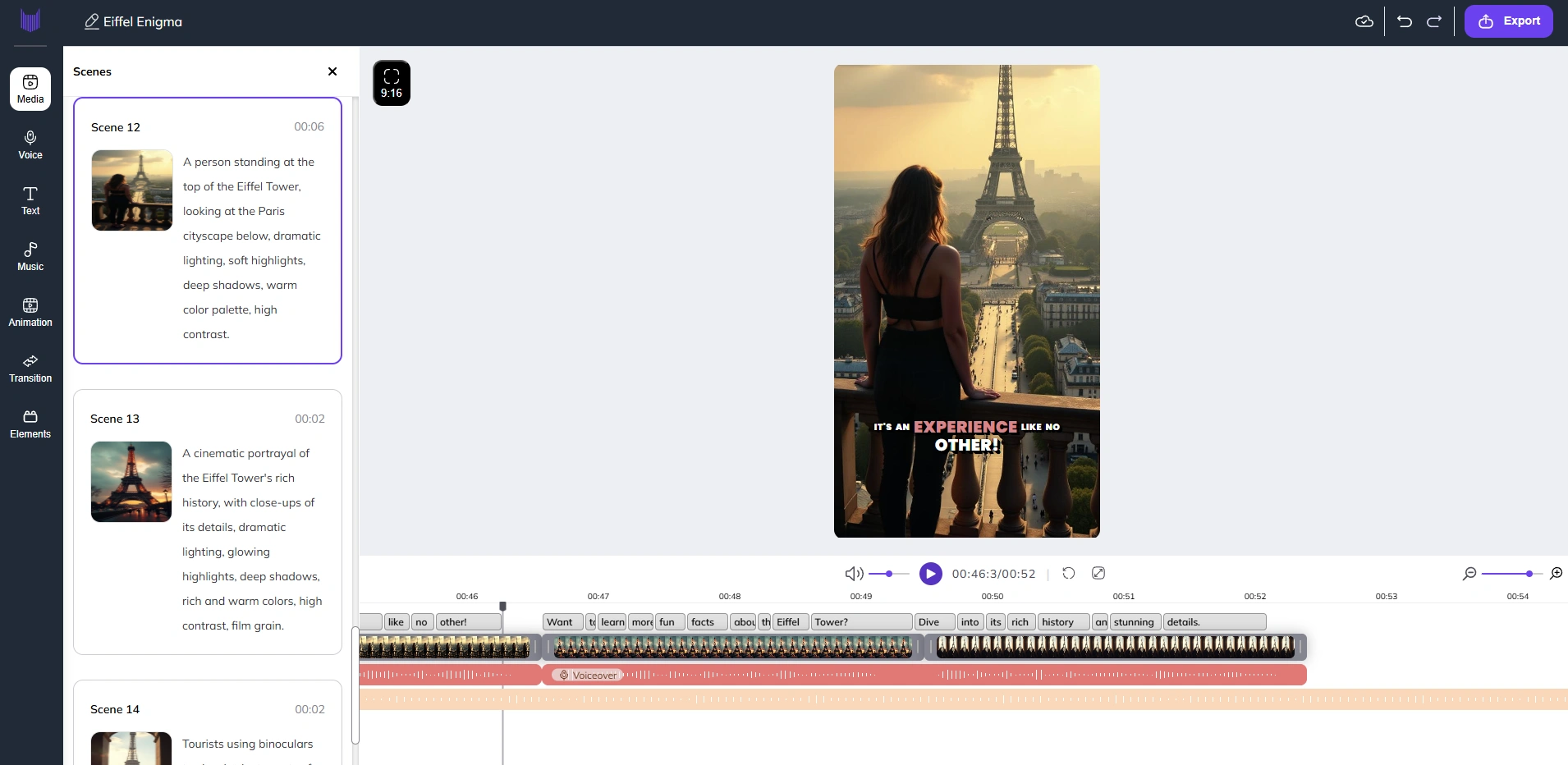Click Scene 13 thumbnail image
This screenshot has width=1568, height=765.
point(131,482)
